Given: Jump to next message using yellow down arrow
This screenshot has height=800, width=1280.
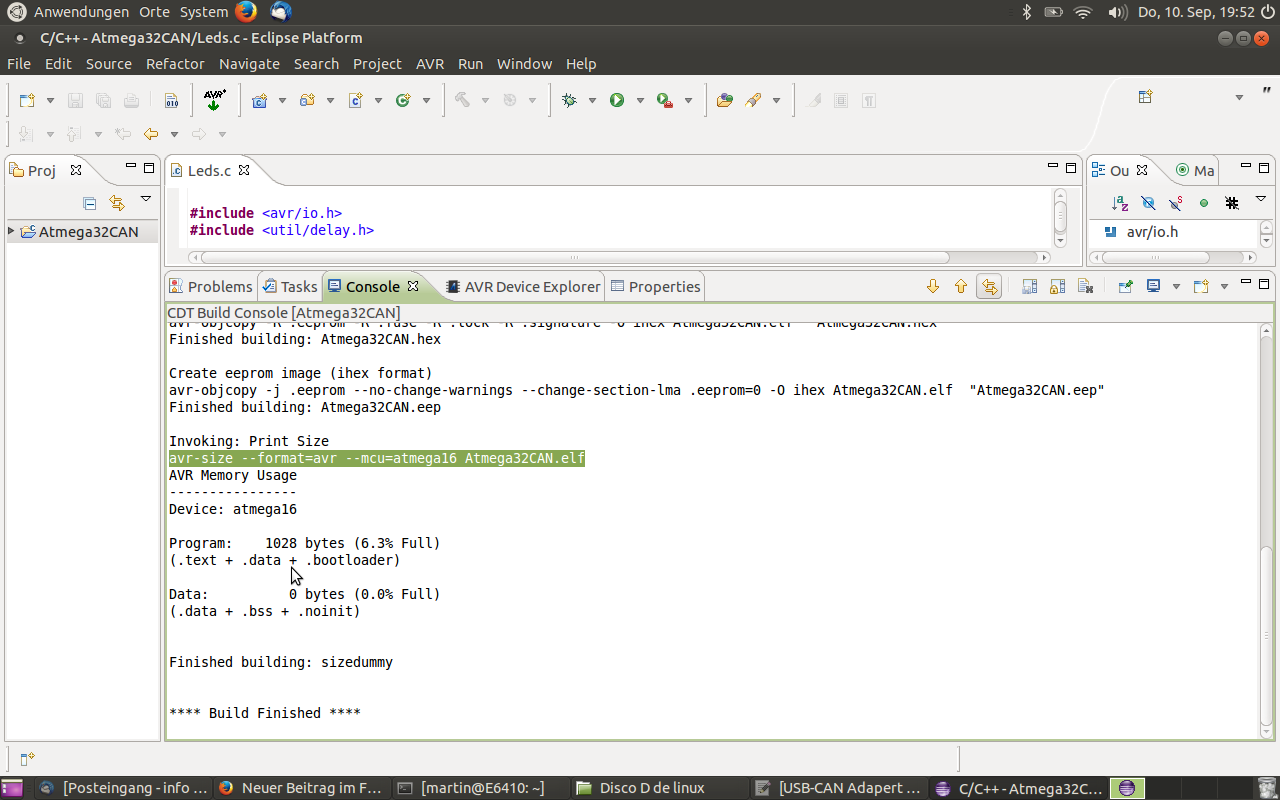Looking at the screenshot, I should pos(933,286).
